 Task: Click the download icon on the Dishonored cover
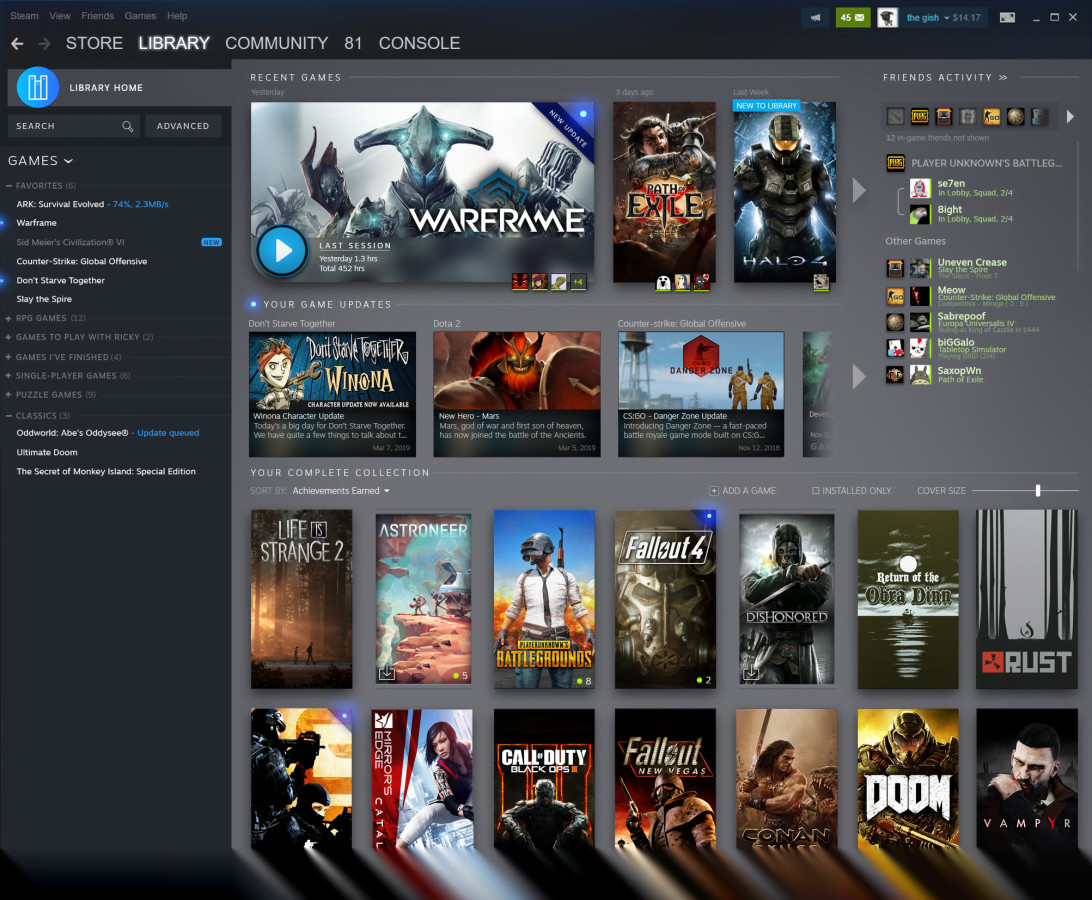point(750,673)
